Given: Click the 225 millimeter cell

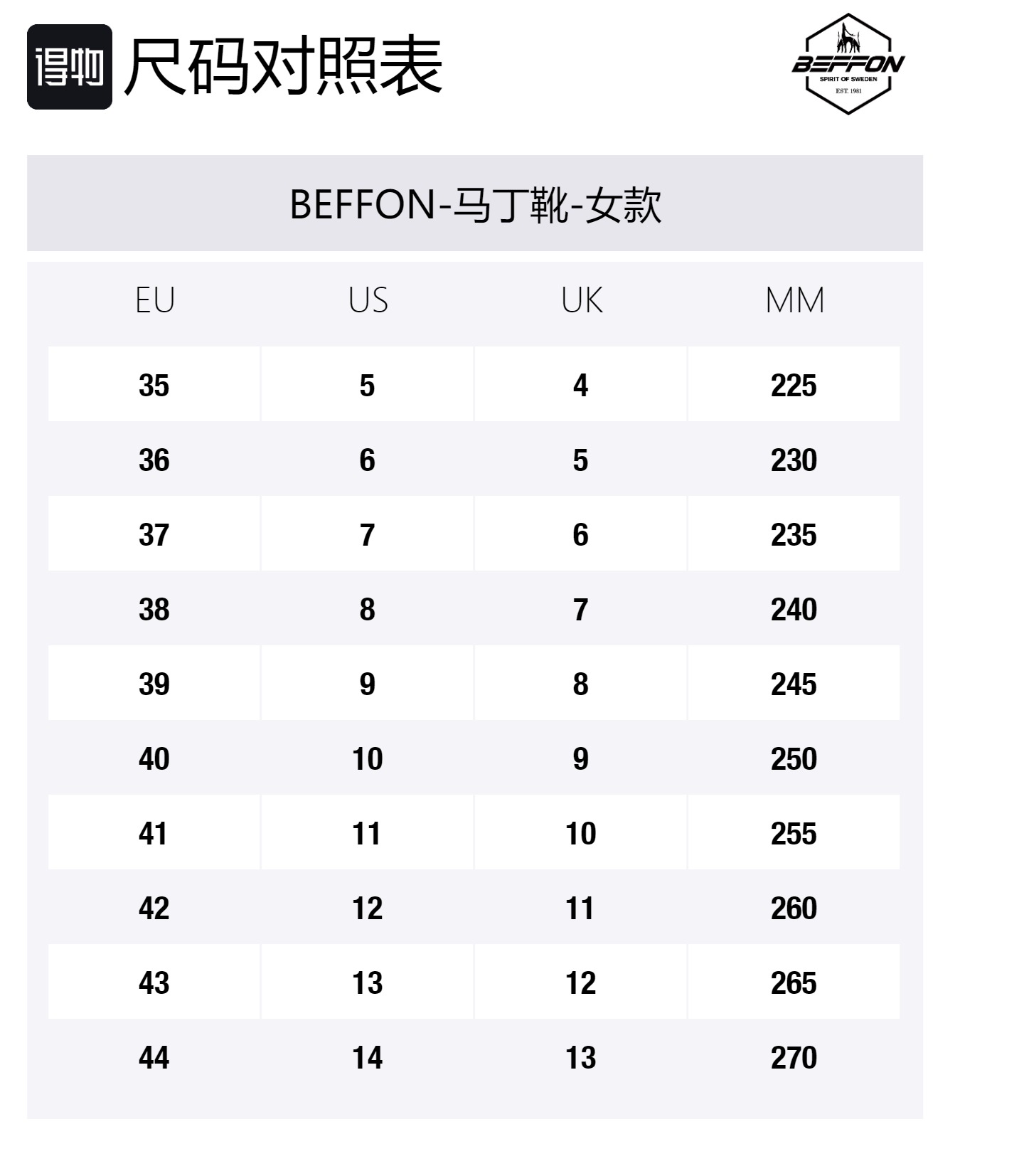Looking at the screenshot, I should pyautogui.click(x=794, y=385).
